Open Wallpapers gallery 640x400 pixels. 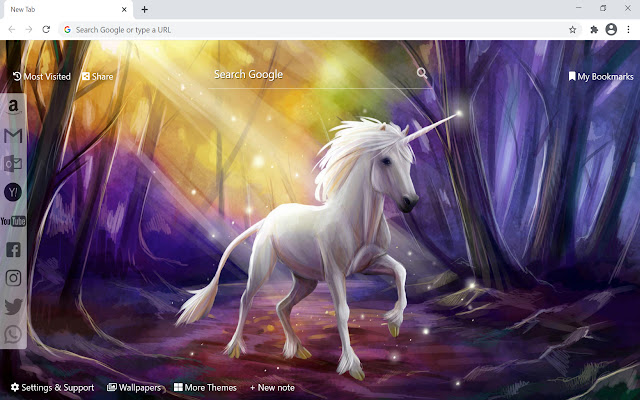134,387
